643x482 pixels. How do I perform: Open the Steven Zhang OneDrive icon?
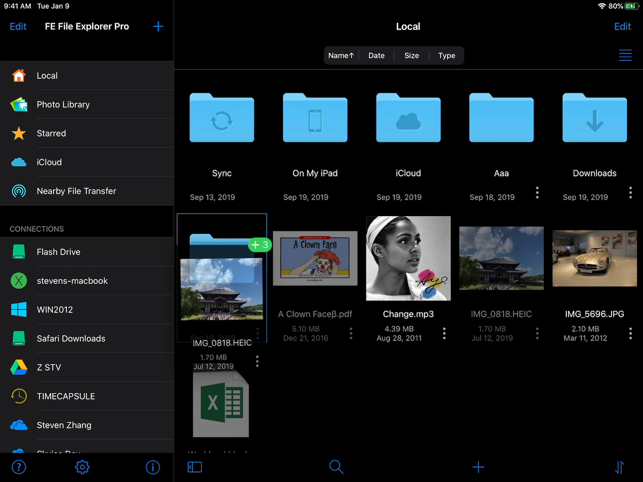[19, 425]
